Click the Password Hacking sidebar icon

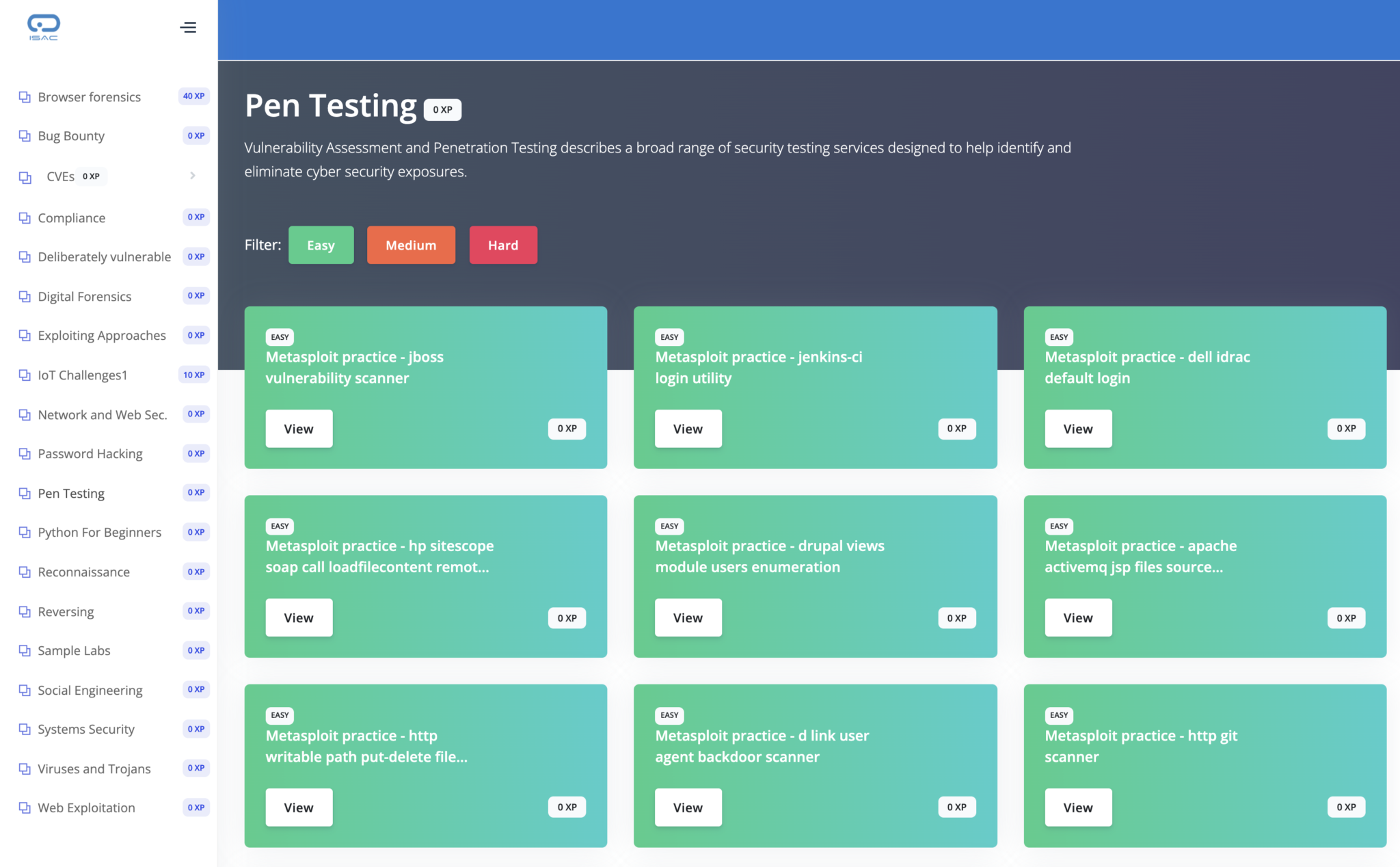(x=25, y=454)
